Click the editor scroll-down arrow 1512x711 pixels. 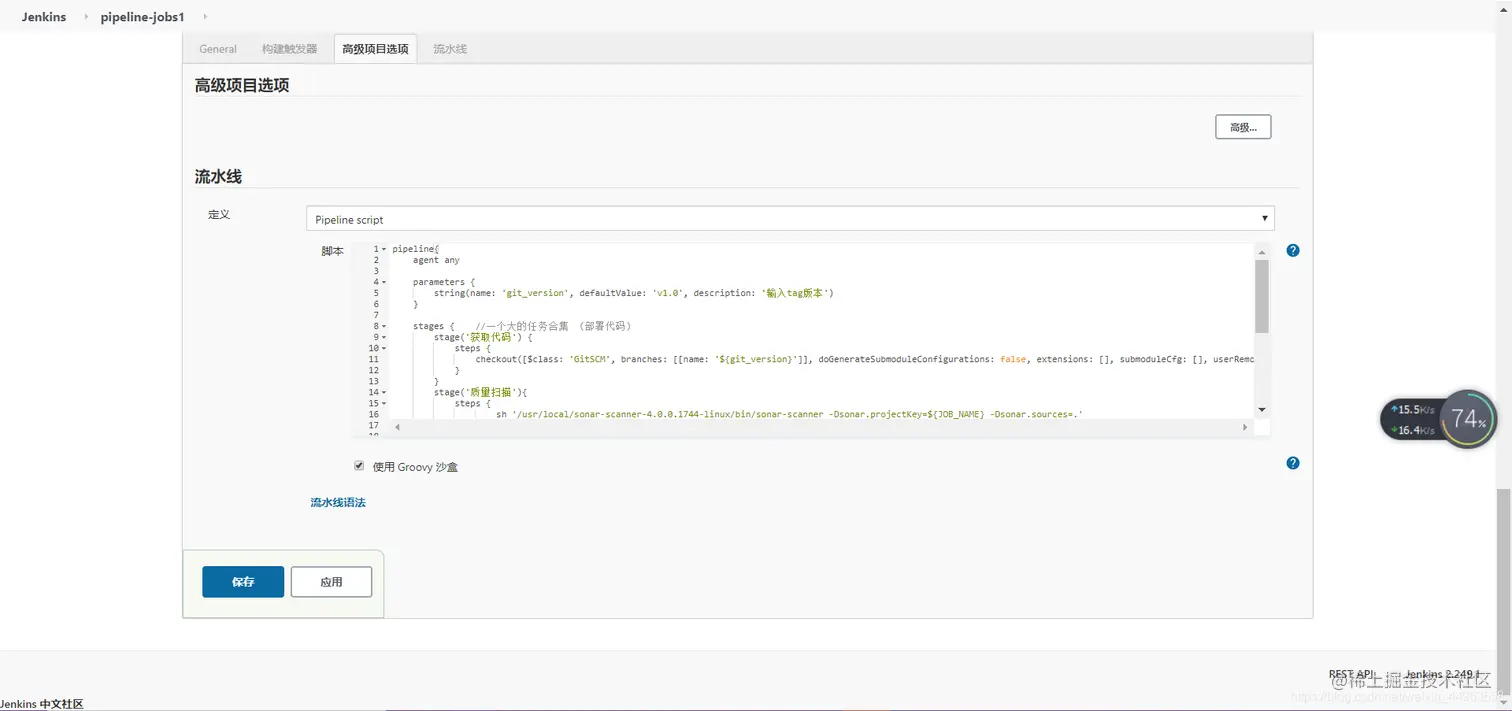click(x=1262, y=409)
